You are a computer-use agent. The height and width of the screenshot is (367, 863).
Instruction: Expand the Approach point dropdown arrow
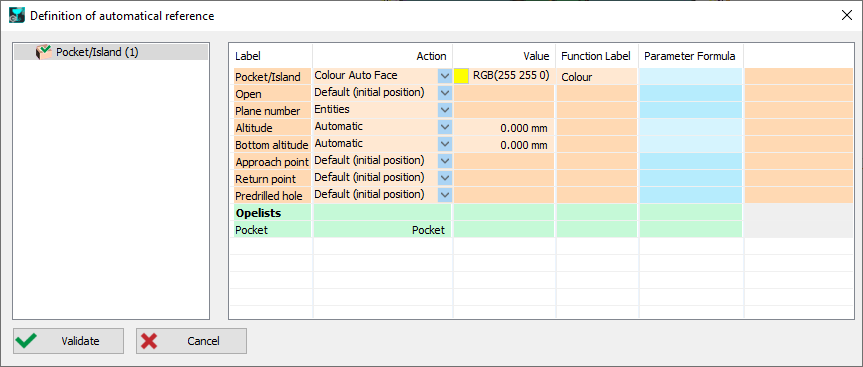click(x=445, y=161)
